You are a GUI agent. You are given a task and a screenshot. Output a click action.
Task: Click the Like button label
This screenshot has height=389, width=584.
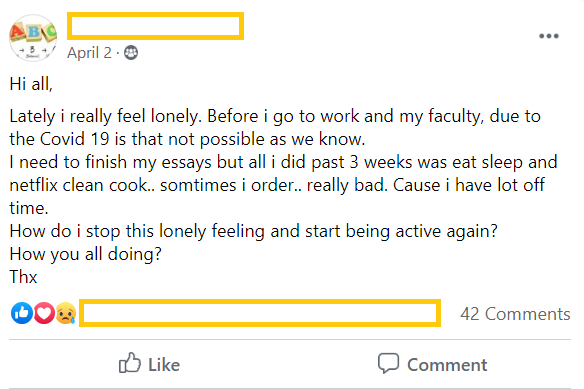pos(164,364)
